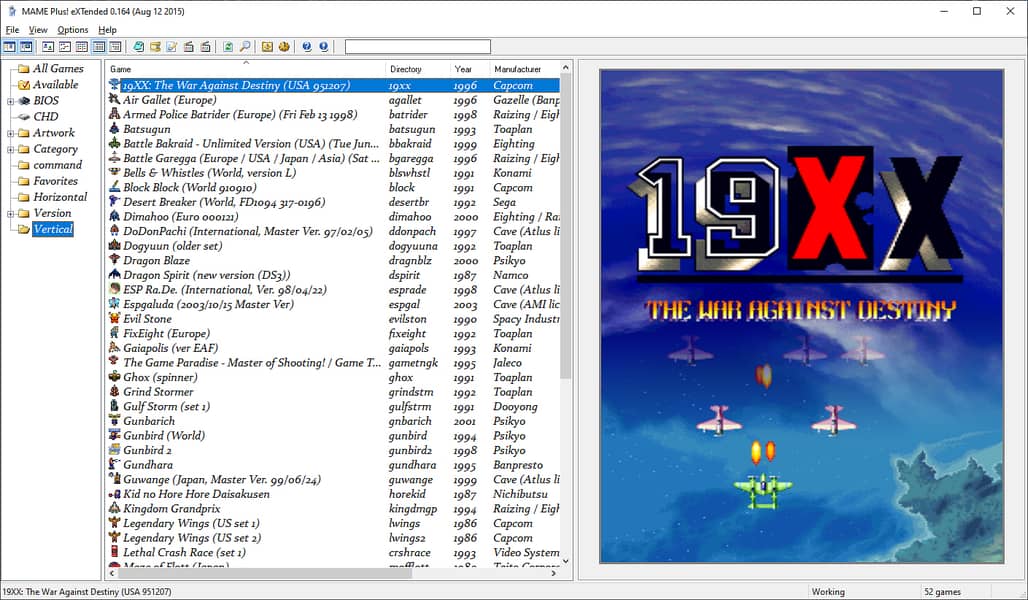Click the Dragon Blaze game row icon
The image size is (1028, 600).
click(114, 260)
